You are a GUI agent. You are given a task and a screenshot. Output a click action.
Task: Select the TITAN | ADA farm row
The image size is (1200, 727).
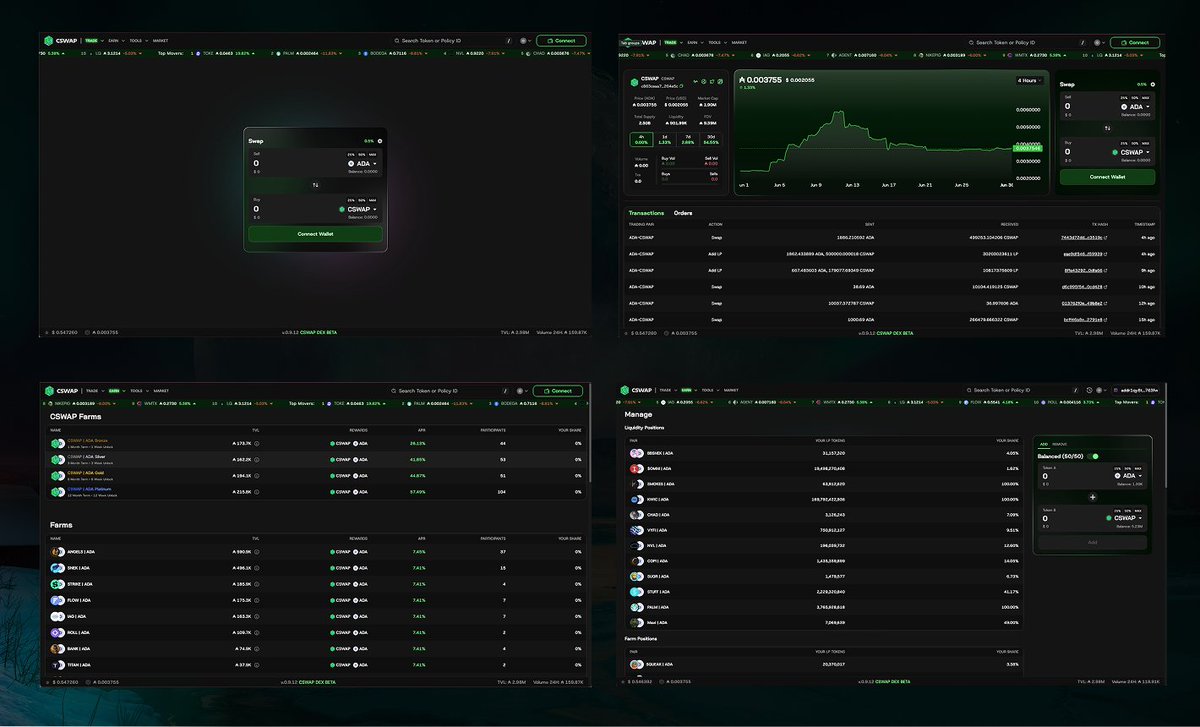point(315,664)
